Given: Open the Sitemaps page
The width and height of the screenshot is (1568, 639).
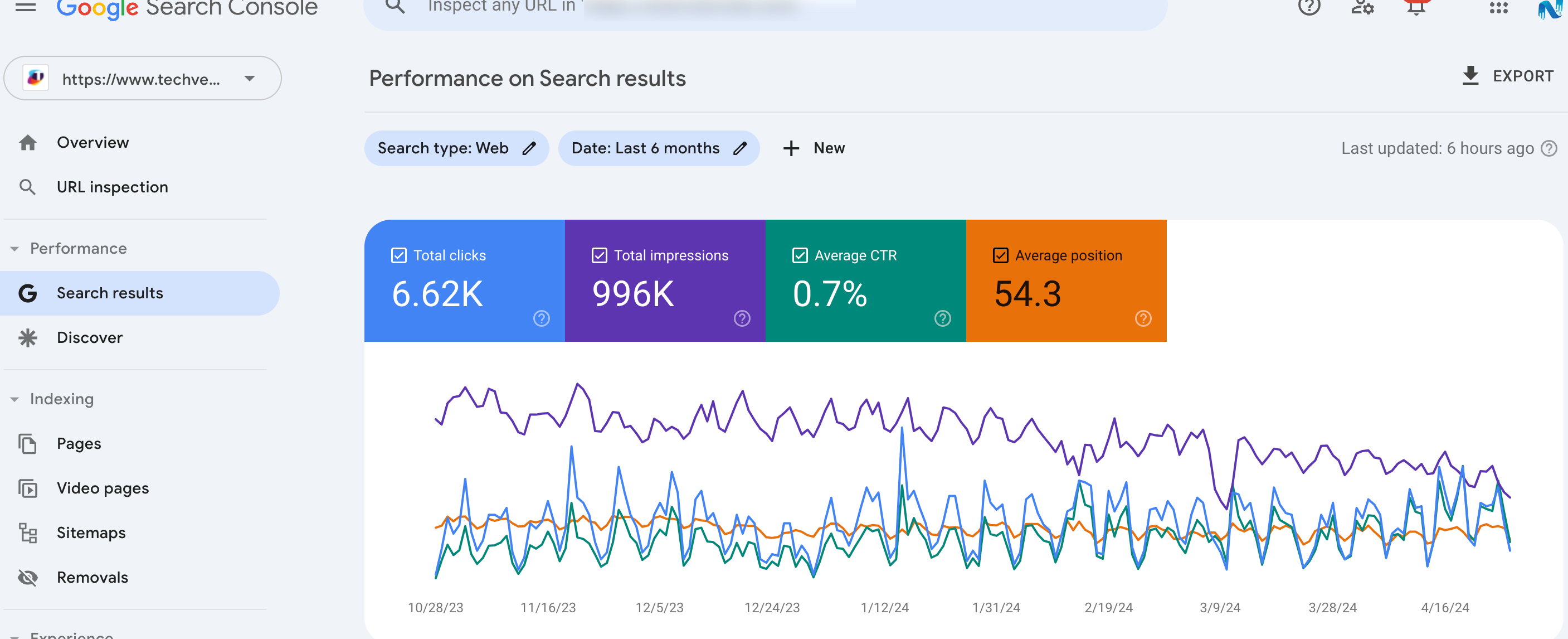Looking at the screenshot, I should 140,532.
